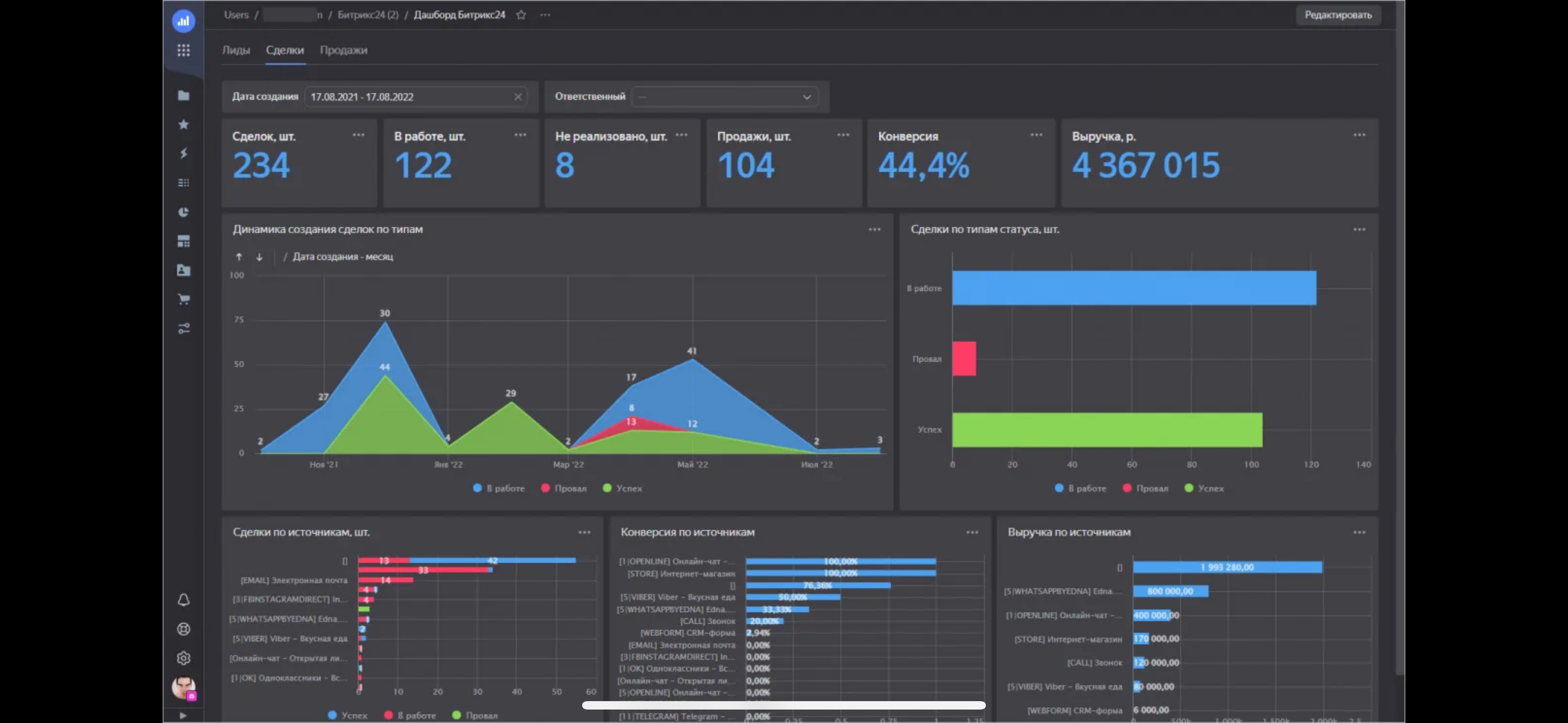Click the 44,4% conversion value
Screen dimensions: 1568x723
(x=924, y=165)
